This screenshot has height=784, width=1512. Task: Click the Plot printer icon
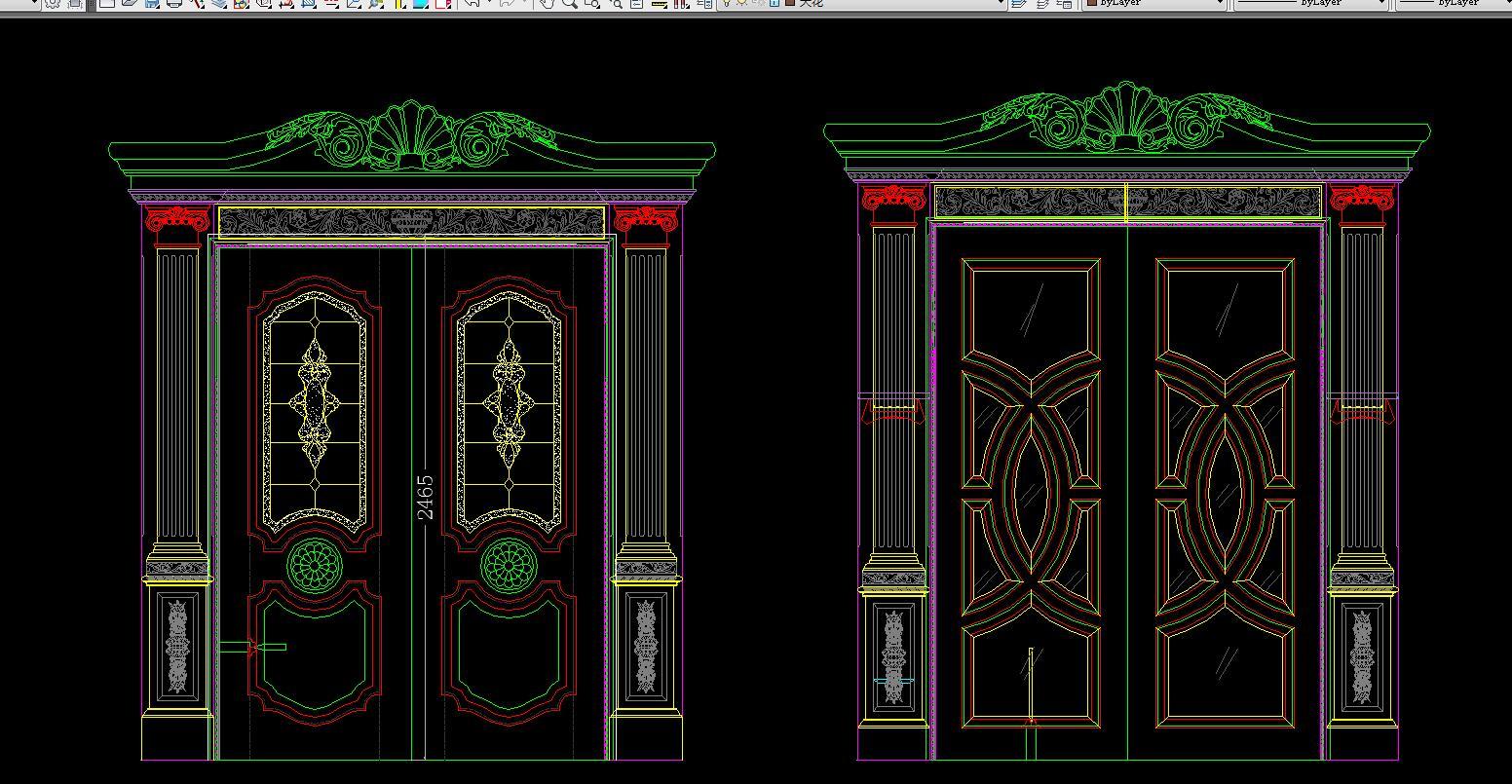(174, 3)
